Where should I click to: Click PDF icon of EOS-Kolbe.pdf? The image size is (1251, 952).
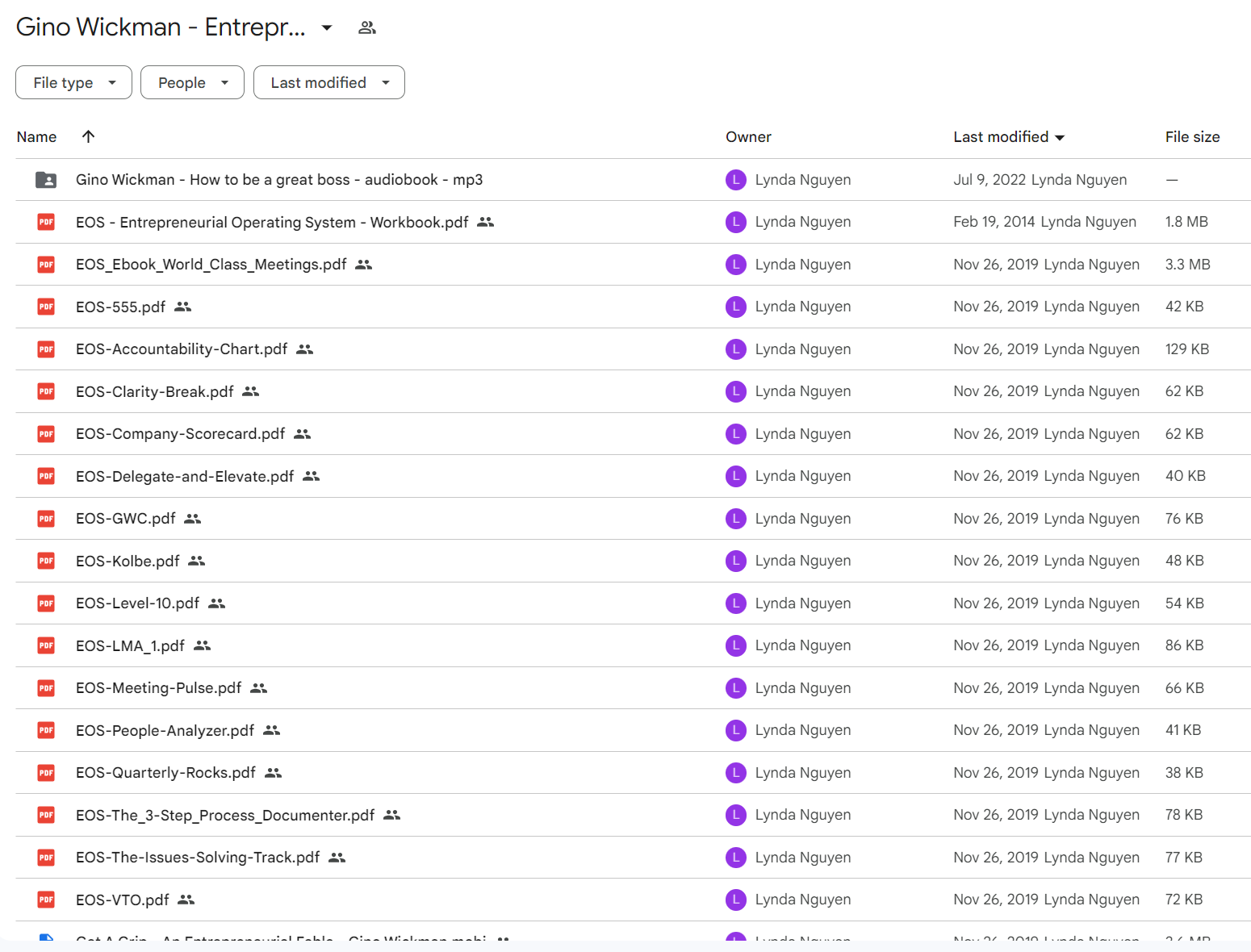coord(46,561)
